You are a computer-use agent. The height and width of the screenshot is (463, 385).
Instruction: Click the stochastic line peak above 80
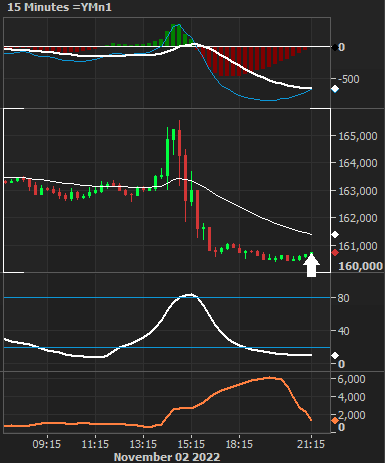(190, 295)
